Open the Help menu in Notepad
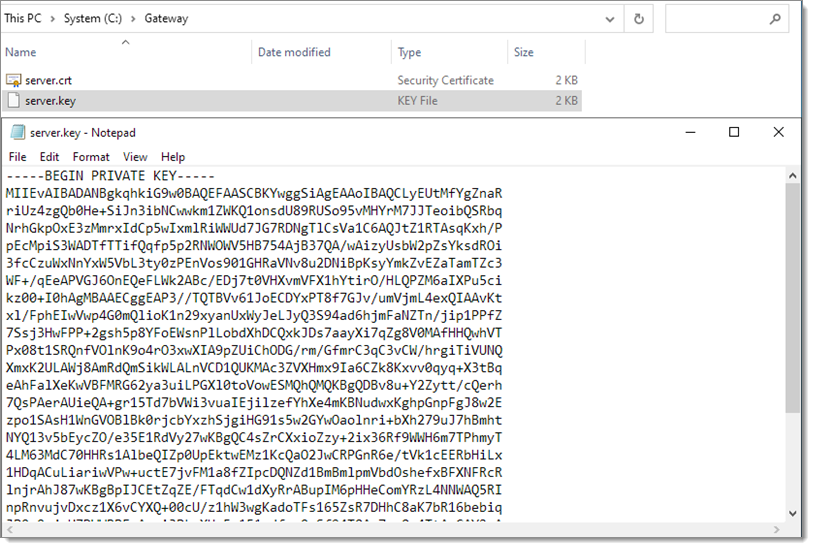This screenshot has width=813, height=548. tap(173, 157)
